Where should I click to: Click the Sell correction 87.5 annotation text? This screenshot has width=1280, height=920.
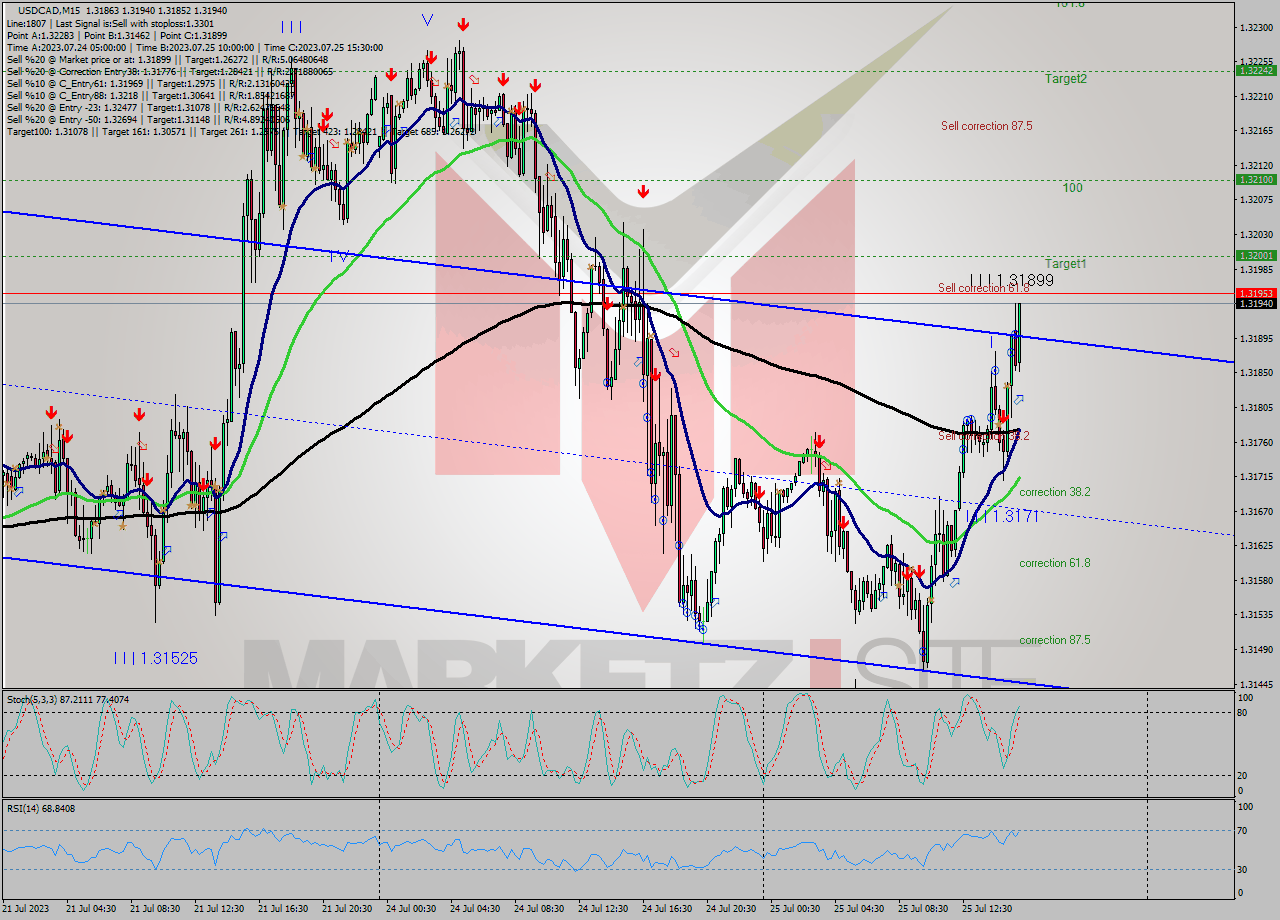pos(985,126)
